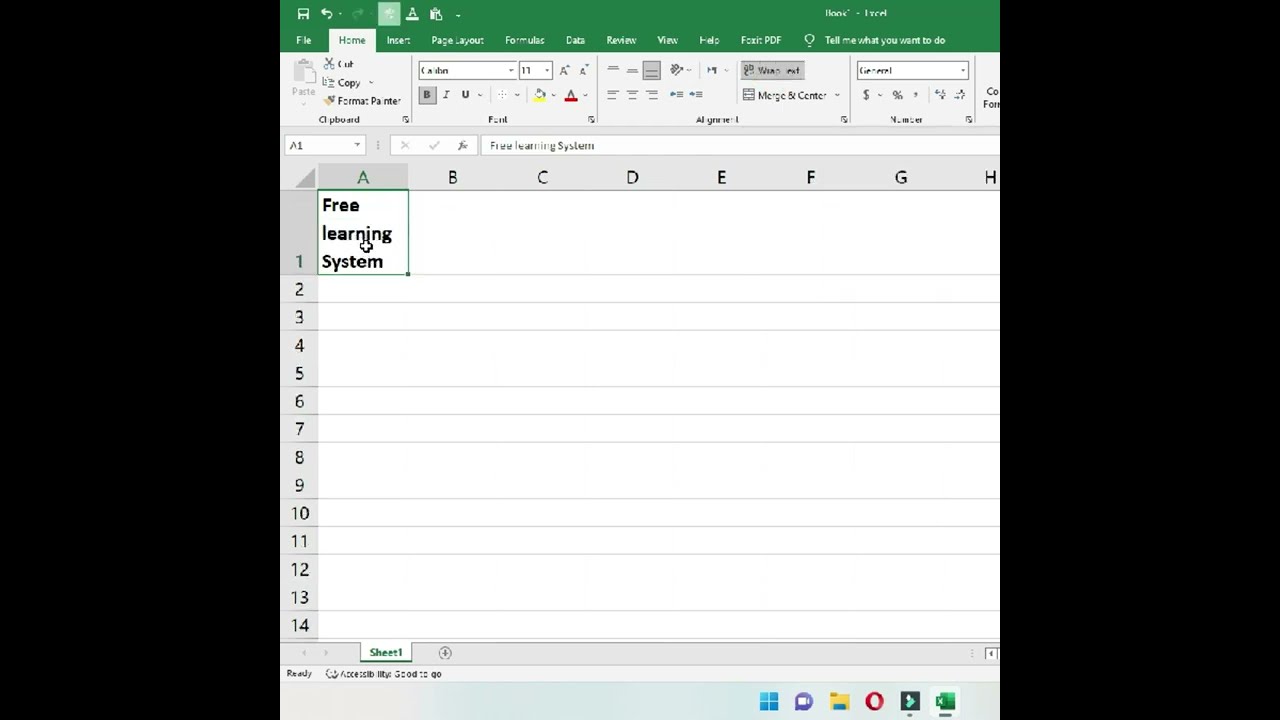Open the Font settings dialog launcher
The image size is (1280, 720).
coord(591,120)
